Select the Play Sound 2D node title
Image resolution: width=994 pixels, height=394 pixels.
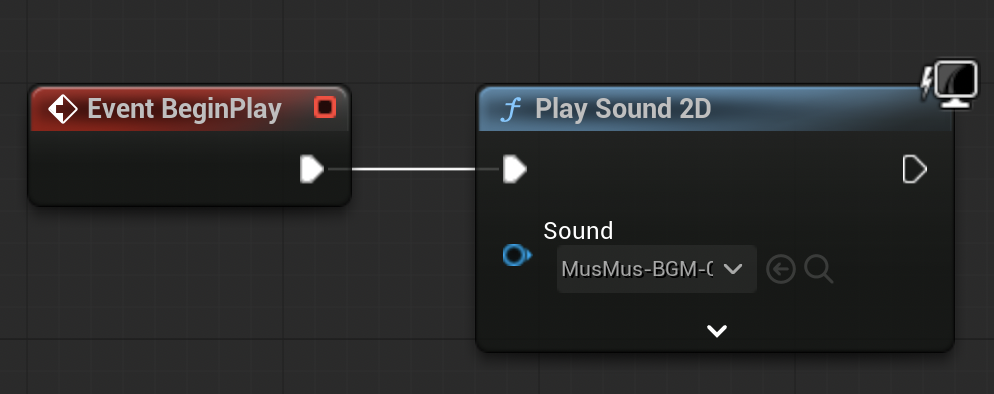623,109
